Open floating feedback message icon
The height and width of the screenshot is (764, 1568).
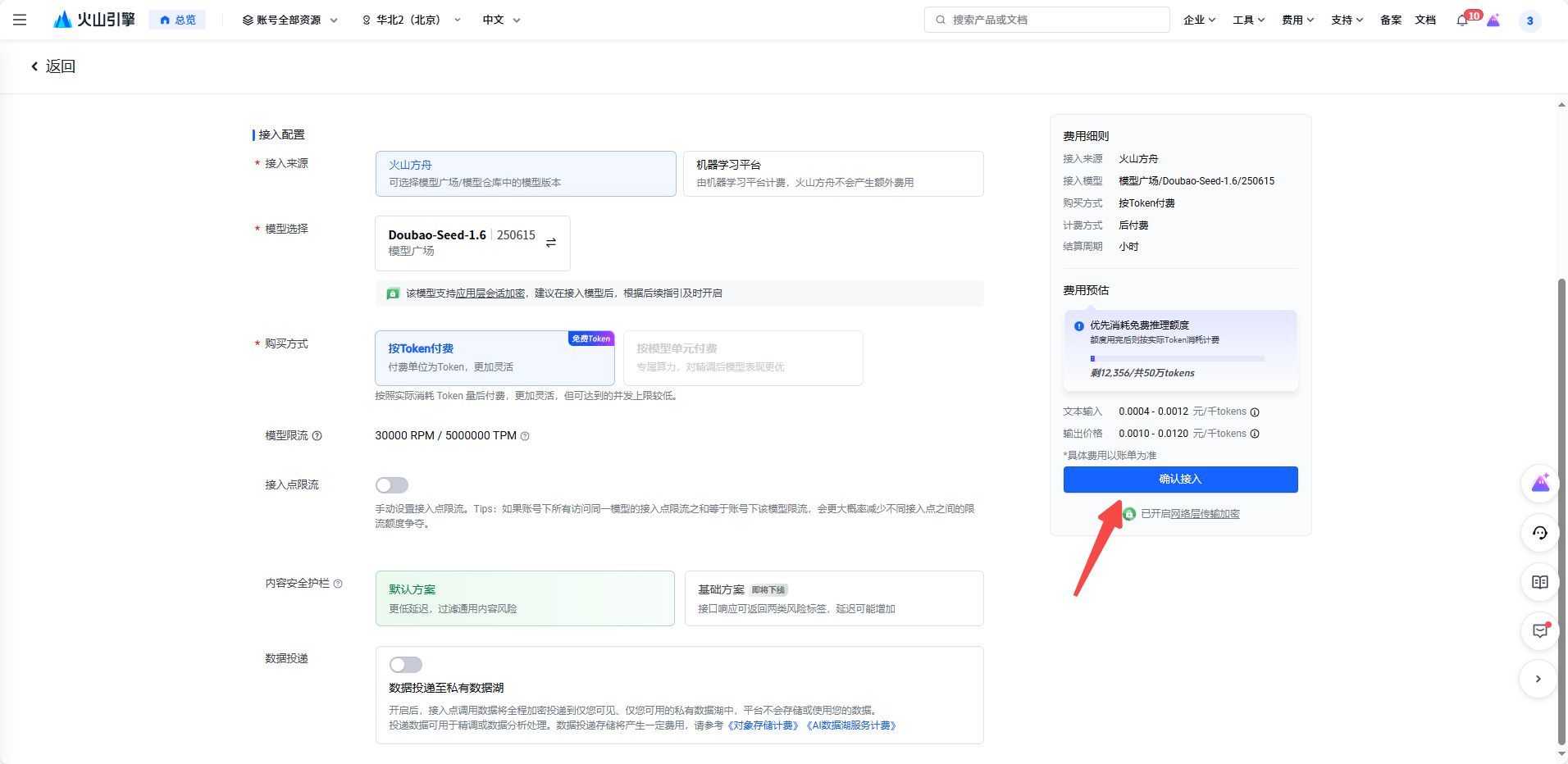pos(1540,630)
